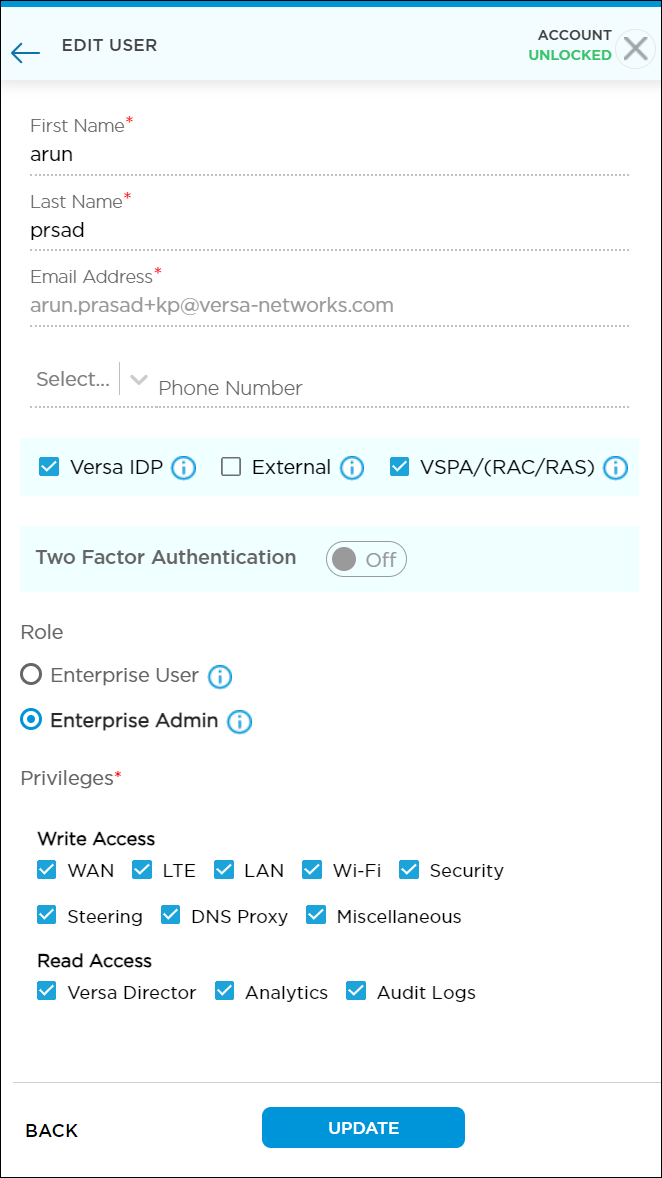Click the UPDATE button

coord(363,1127)
